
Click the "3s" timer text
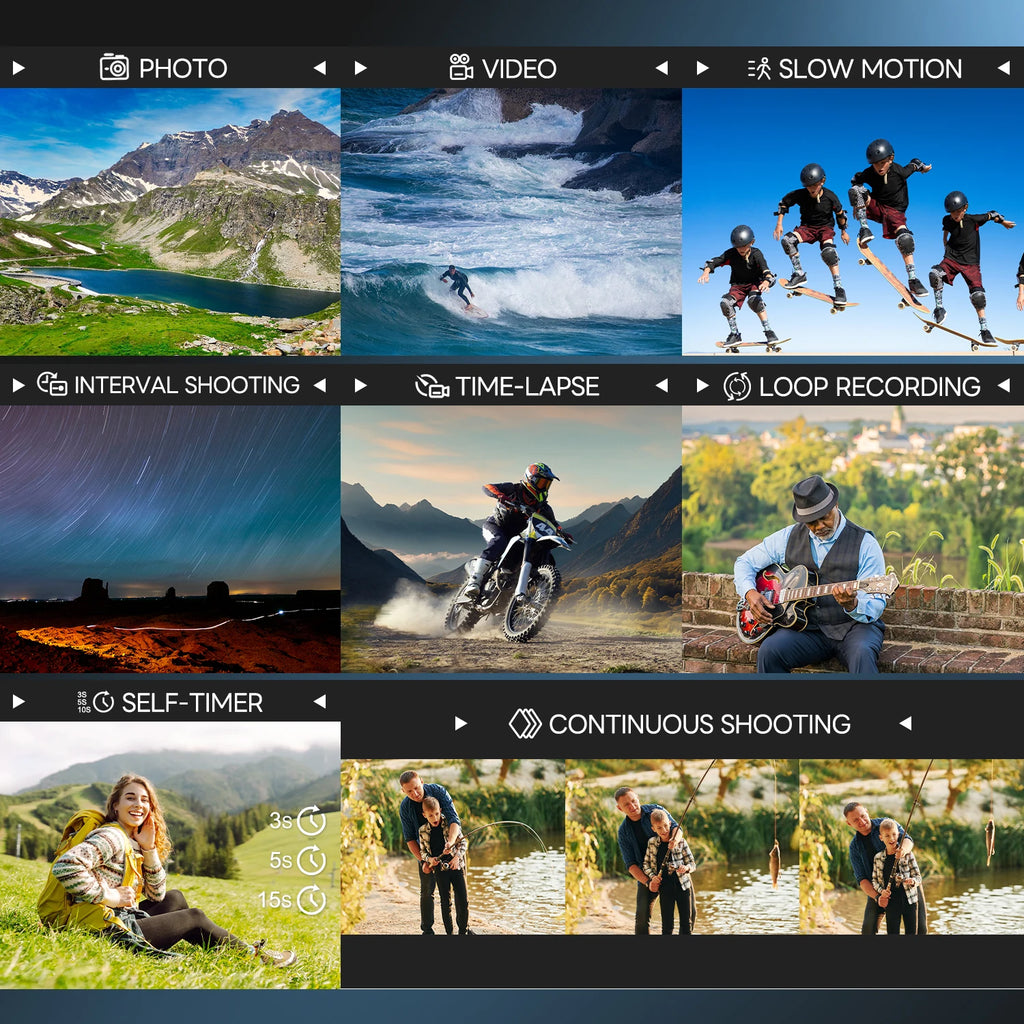[x=281, y=820]
